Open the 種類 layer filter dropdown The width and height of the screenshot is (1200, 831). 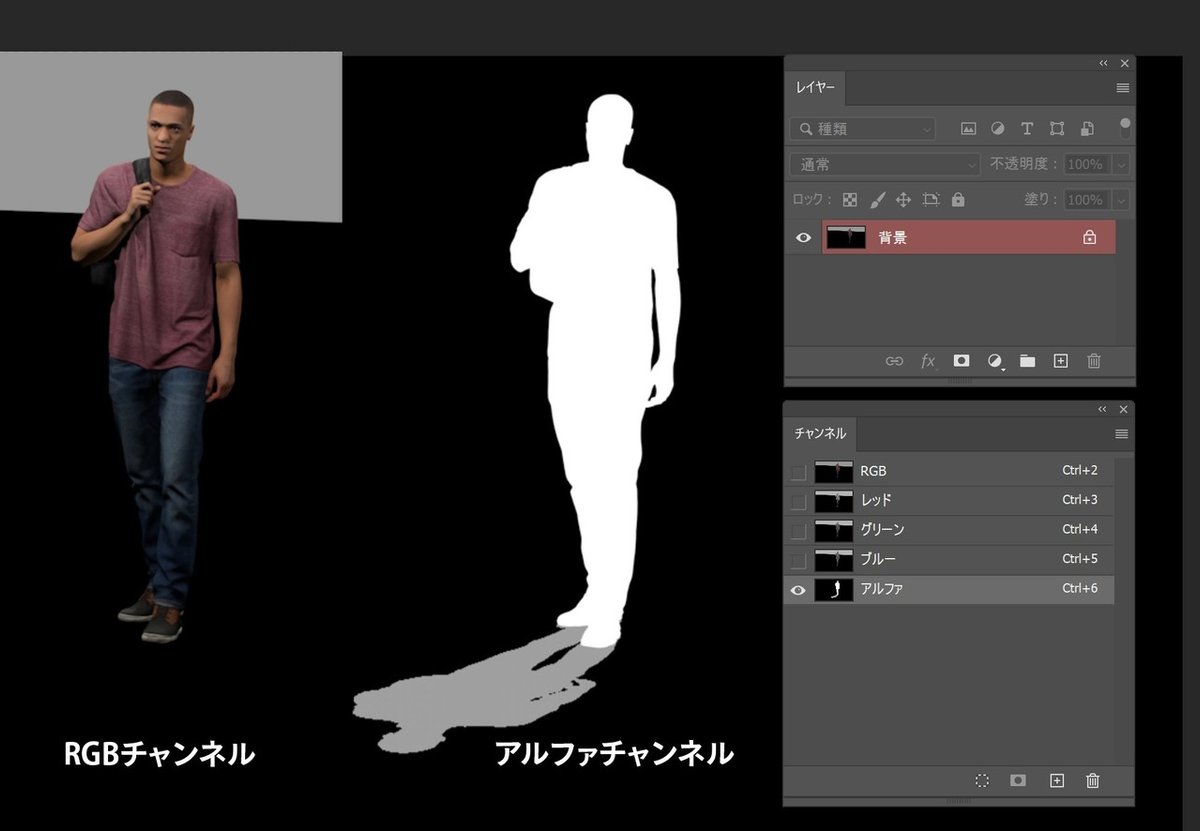(x=863, y=129)
